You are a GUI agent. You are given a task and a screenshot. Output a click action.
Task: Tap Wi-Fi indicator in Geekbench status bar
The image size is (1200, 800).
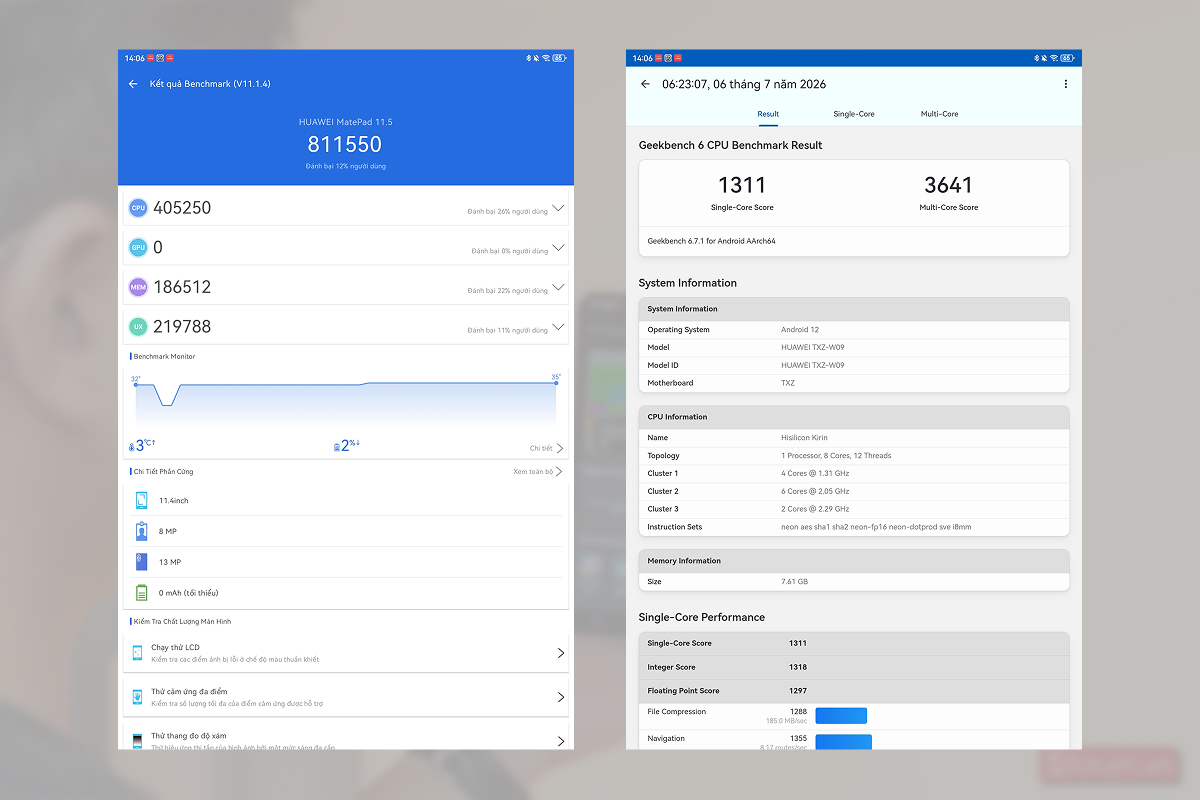(x=1054, y=58)
